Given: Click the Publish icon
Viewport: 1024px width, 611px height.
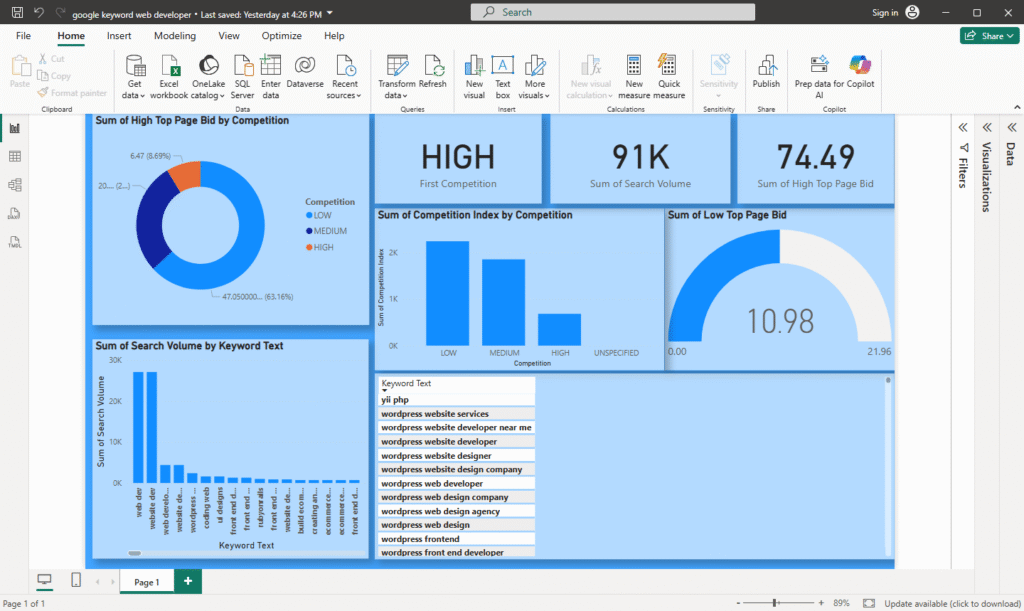Looking at the screenshot, I should [x=766, y=66].
